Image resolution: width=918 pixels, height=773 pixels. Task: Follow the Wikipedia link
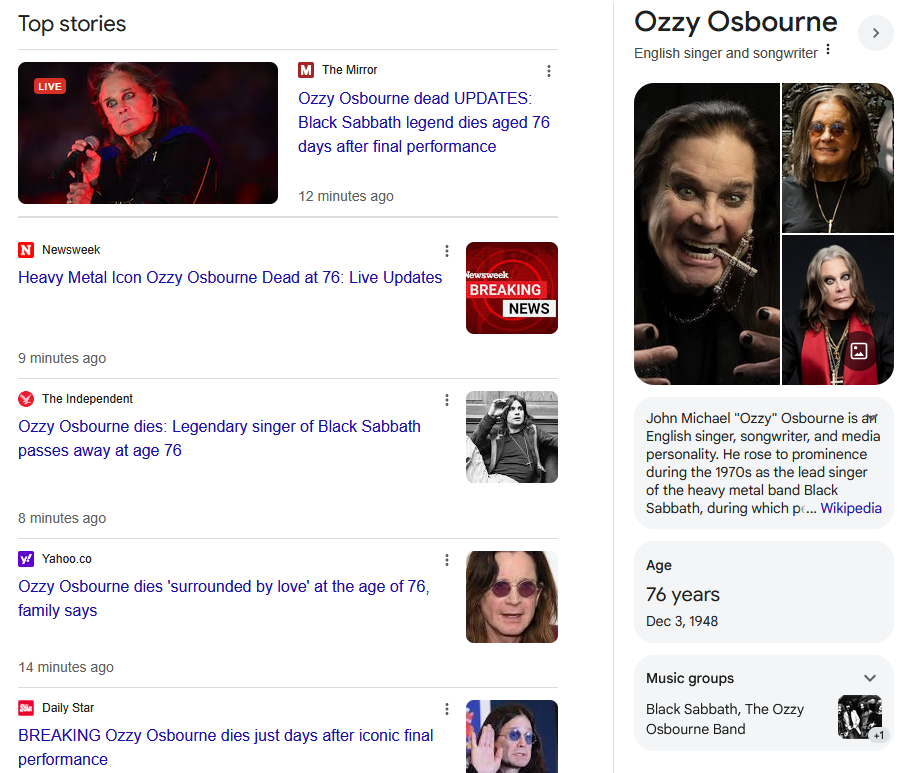point(851,508)
